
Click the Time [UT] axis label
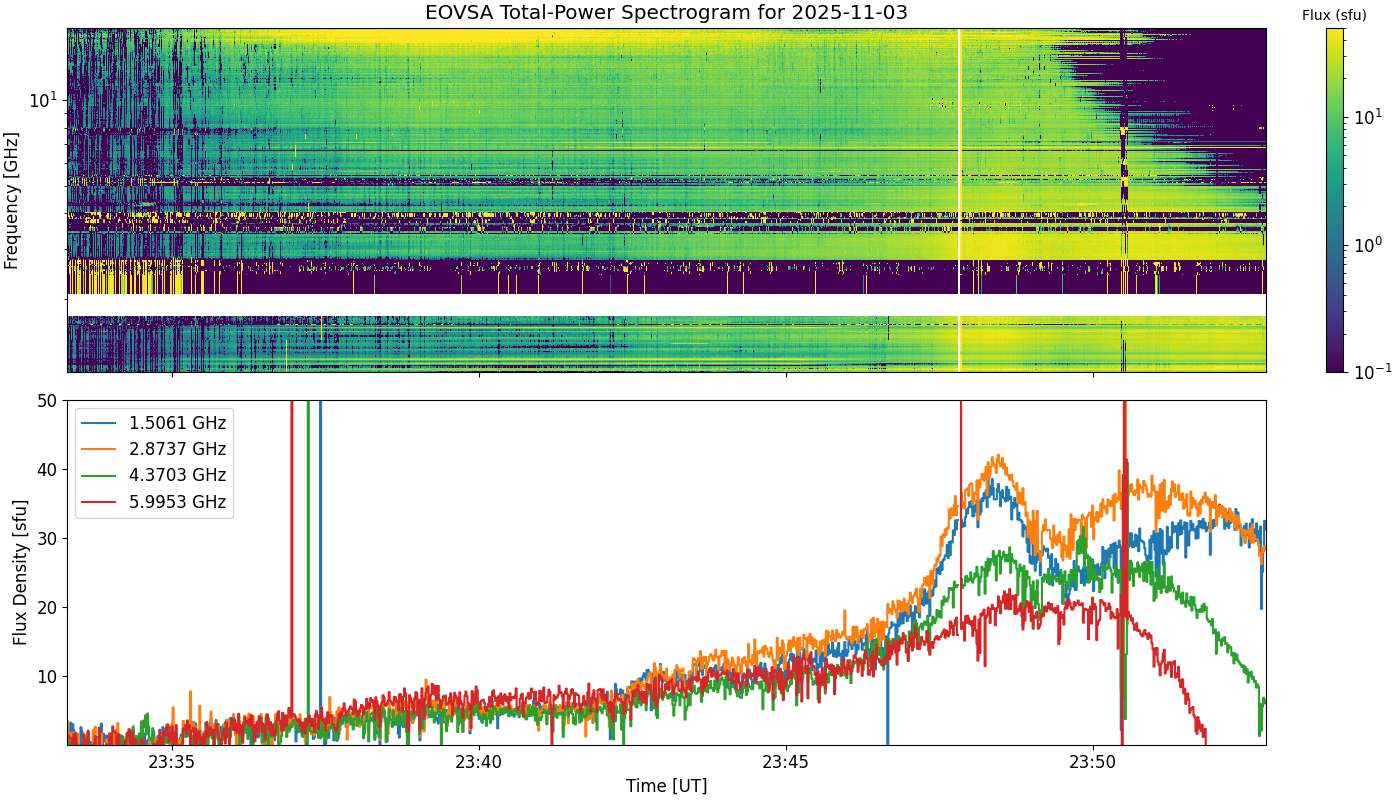tap(666, 786)
